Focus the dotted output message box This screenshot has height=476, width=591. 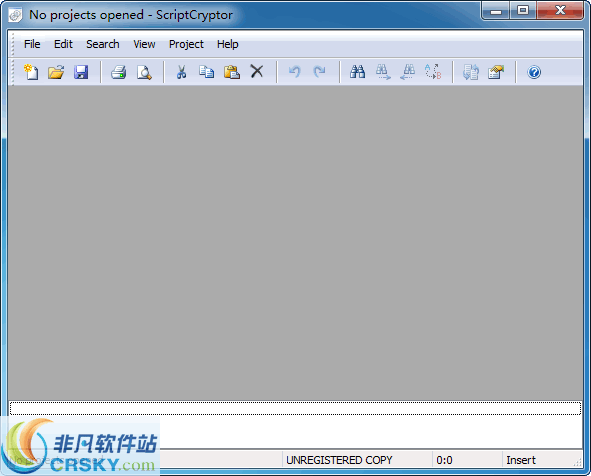tap(295, 408)
